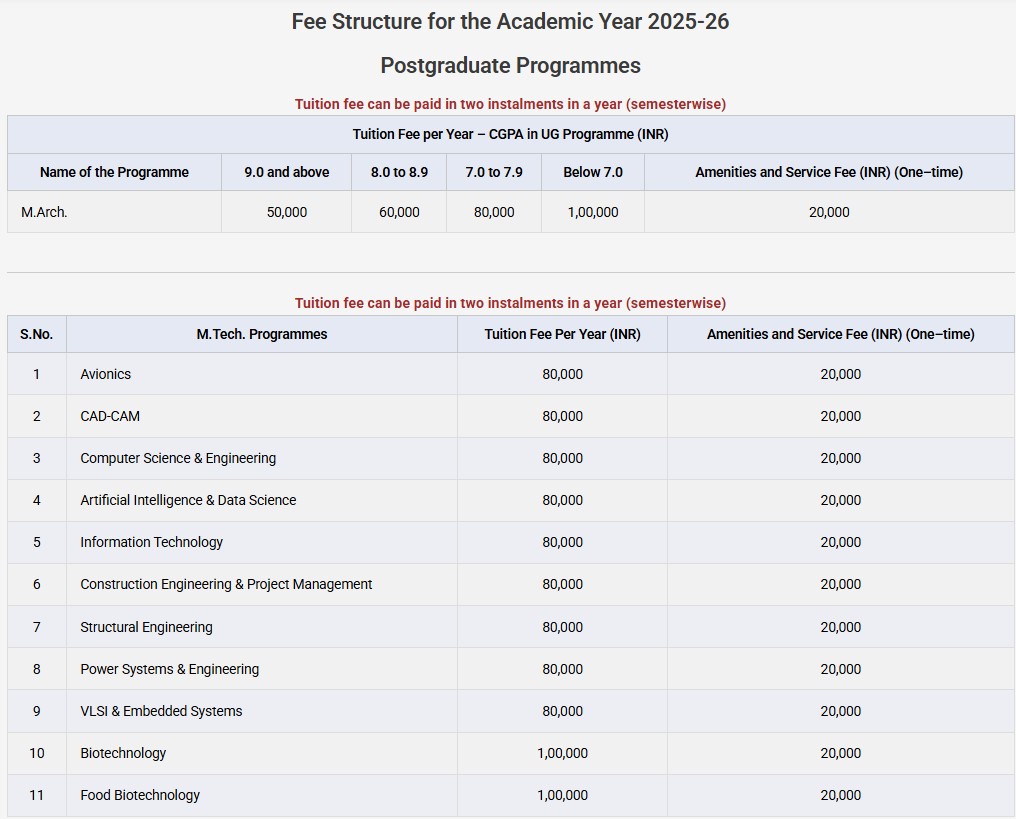The width and height of the screenshot is (1016, 819).
Task: Click Artificial Intelligence & Data Science entry
Action: tap(188, 500)
